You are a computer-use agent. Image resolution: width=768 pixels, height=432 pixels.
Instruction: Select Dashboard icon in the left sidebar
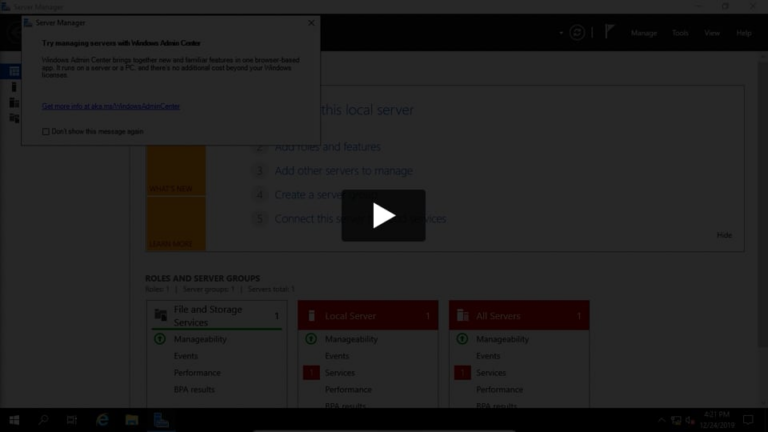click(14, 72)
